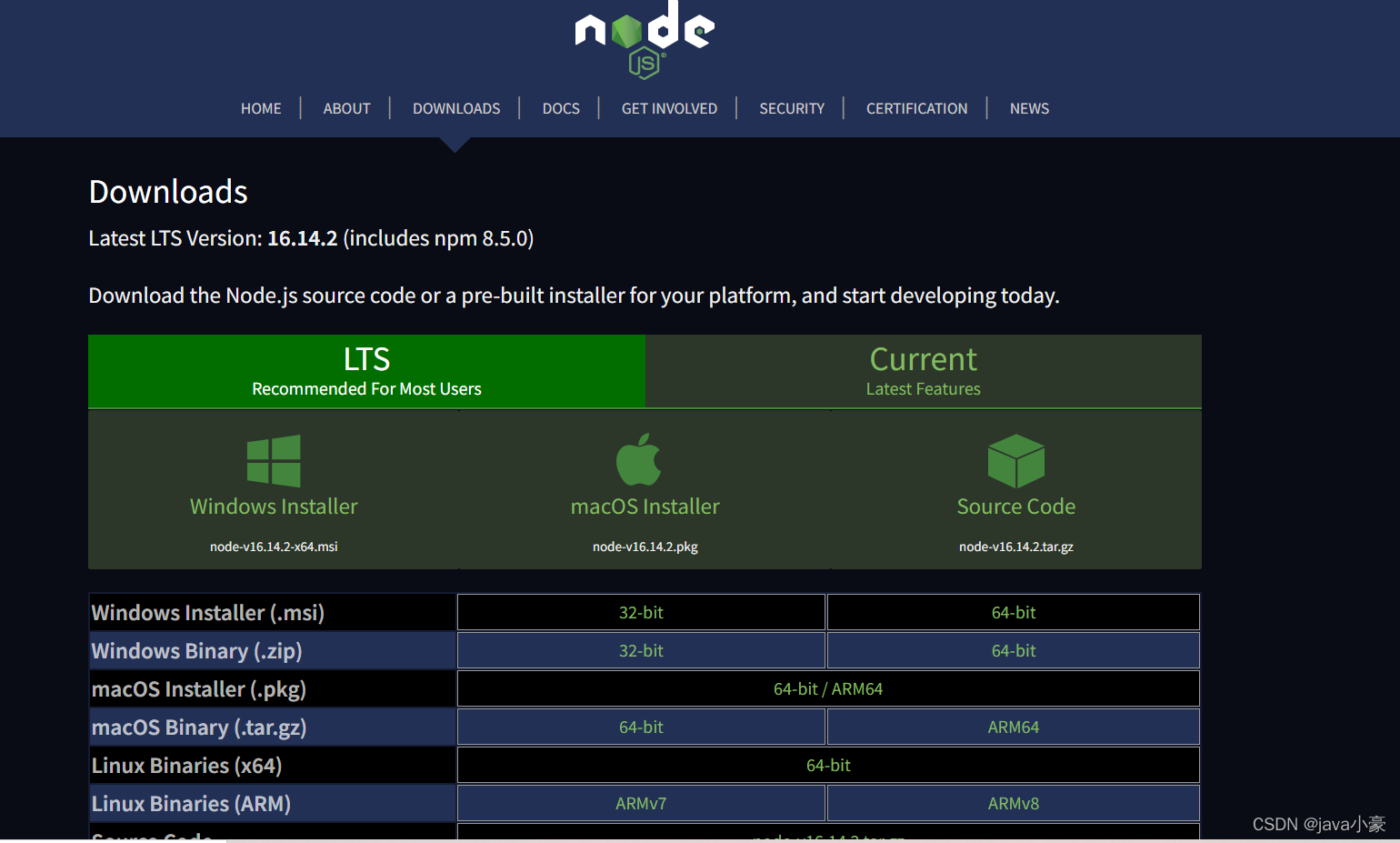Download Windows Binary (.zip) 64-bit
Viewport: 1400px width, 843px height.
pyautogui.click(x=1014, y=650)
